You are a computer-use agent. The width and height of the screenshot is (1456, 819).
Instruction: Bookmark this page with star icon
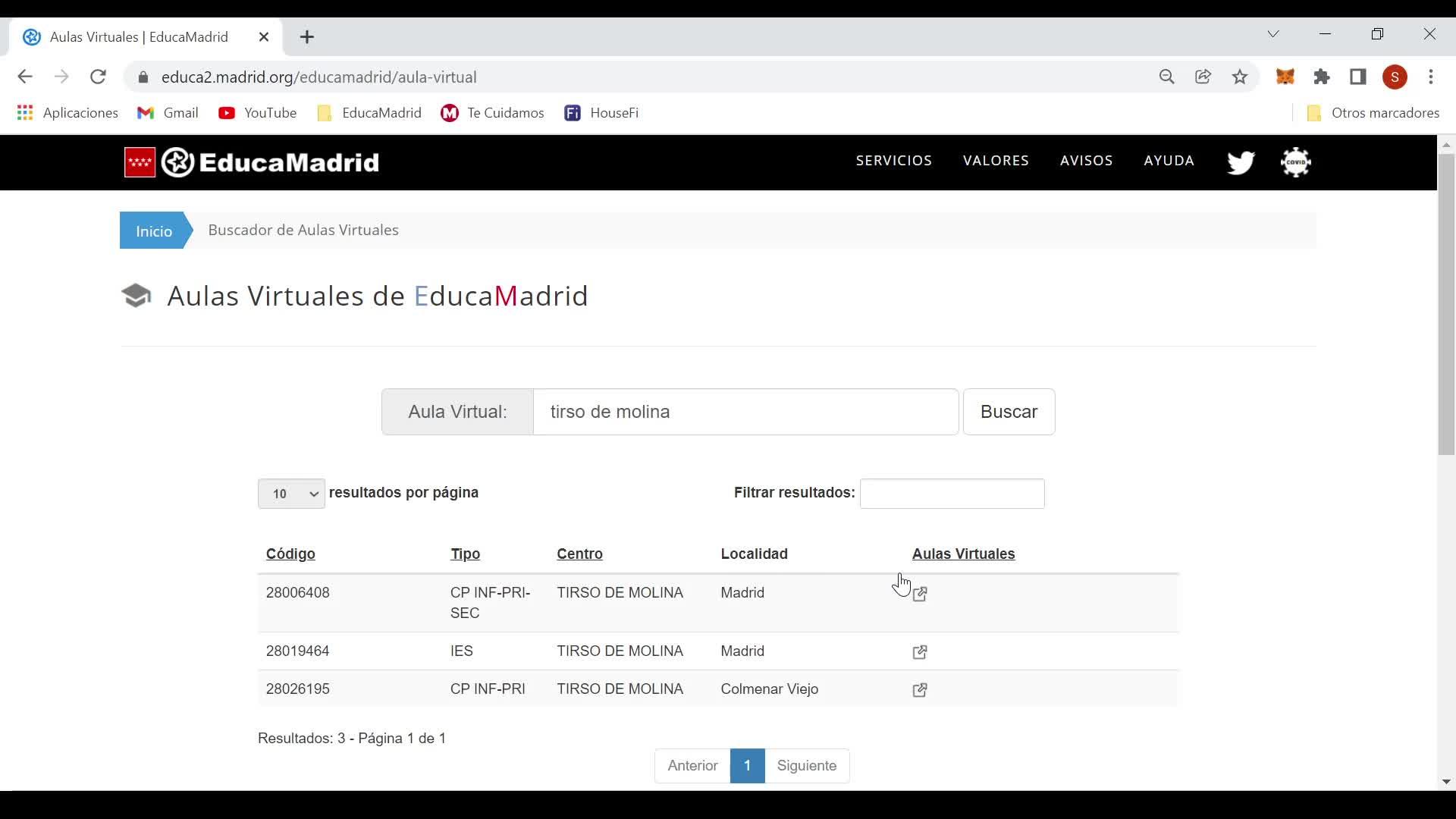(1240, 77)
